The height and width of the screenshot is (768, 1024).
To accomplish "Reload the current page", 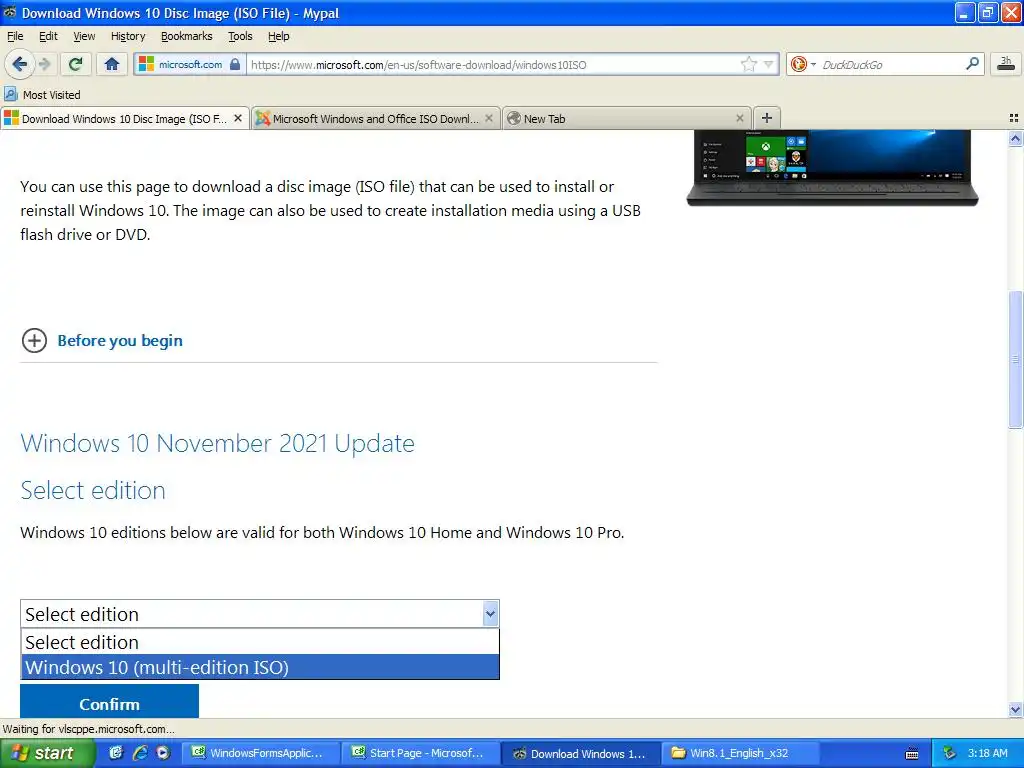I will tap(75, 64).
